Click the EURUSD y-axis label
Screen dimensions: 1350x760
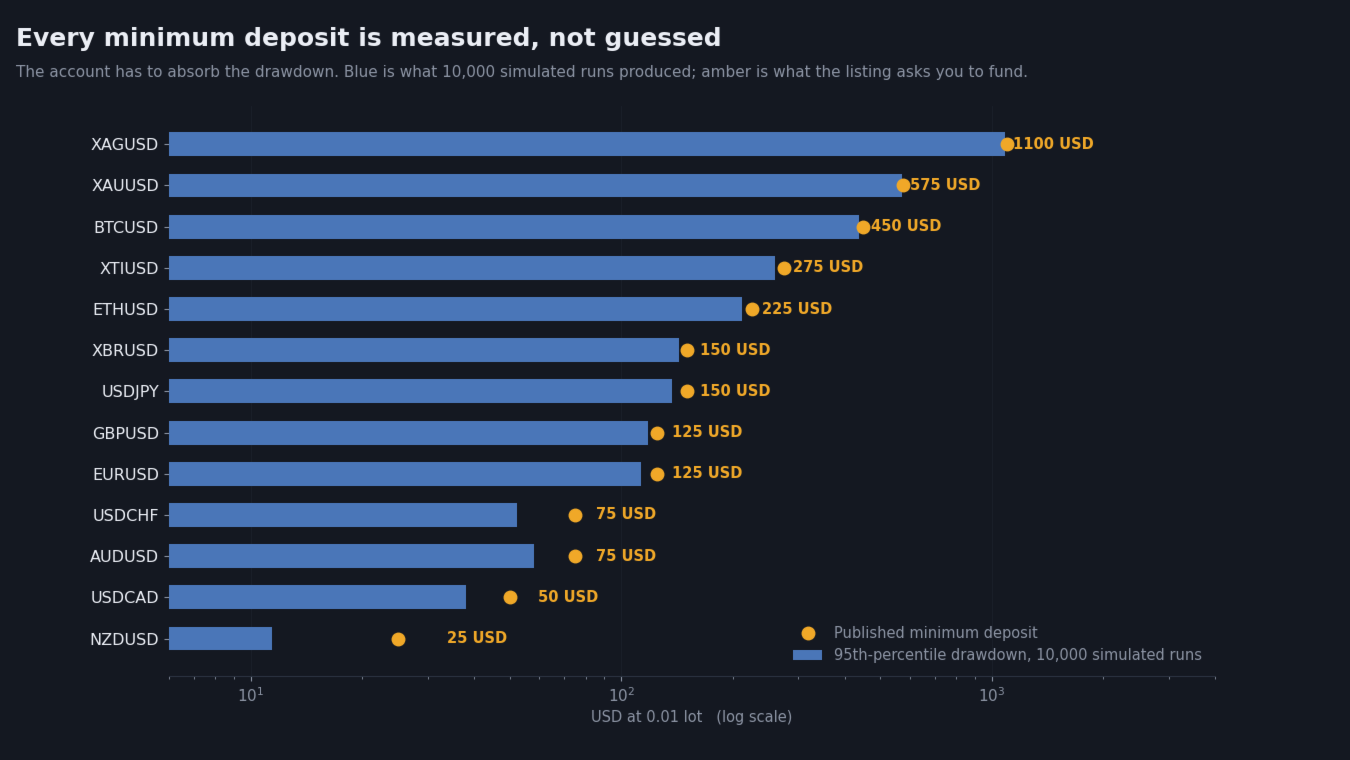coord(125,474)
